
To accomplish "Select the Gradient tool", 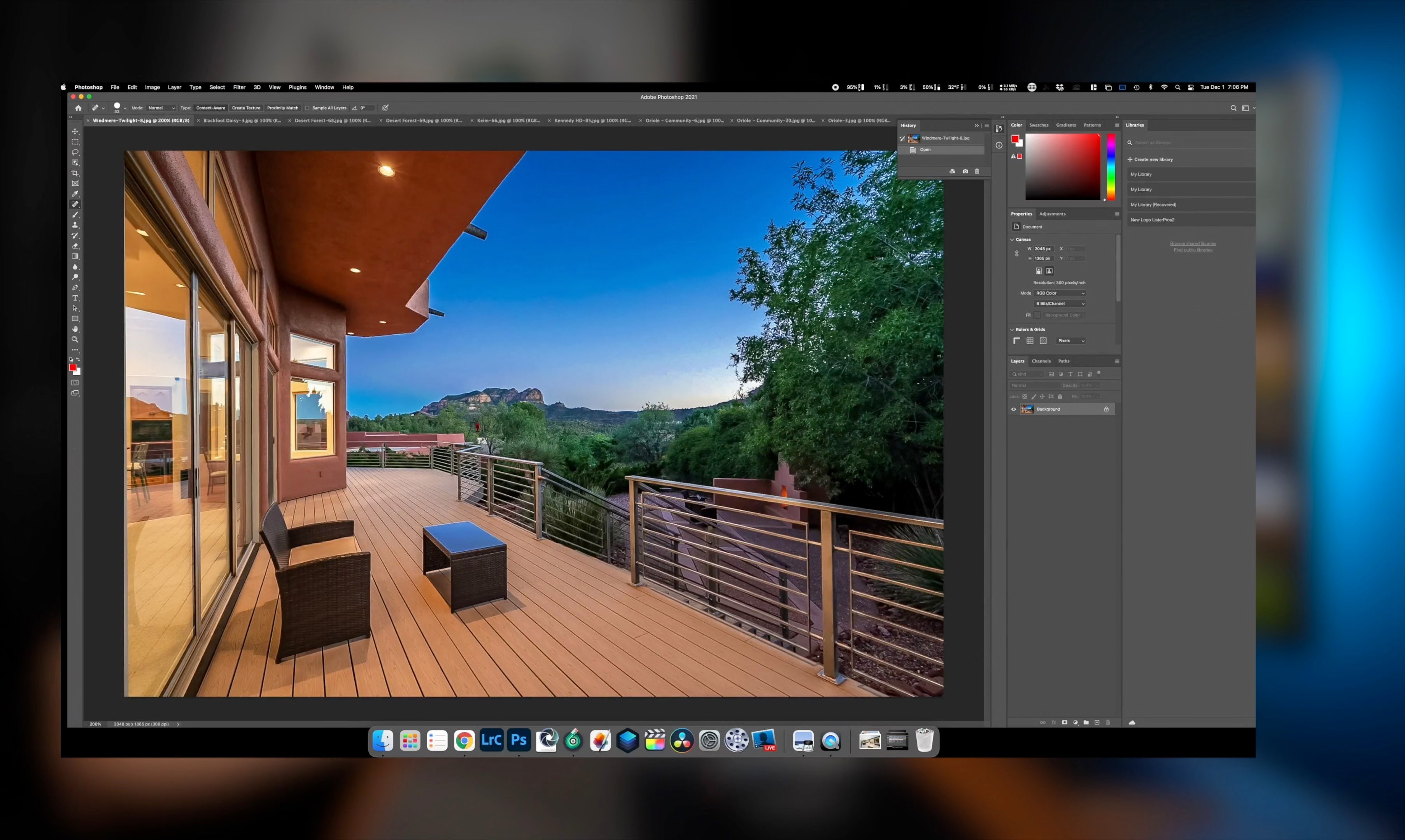I will pos(75,256).
